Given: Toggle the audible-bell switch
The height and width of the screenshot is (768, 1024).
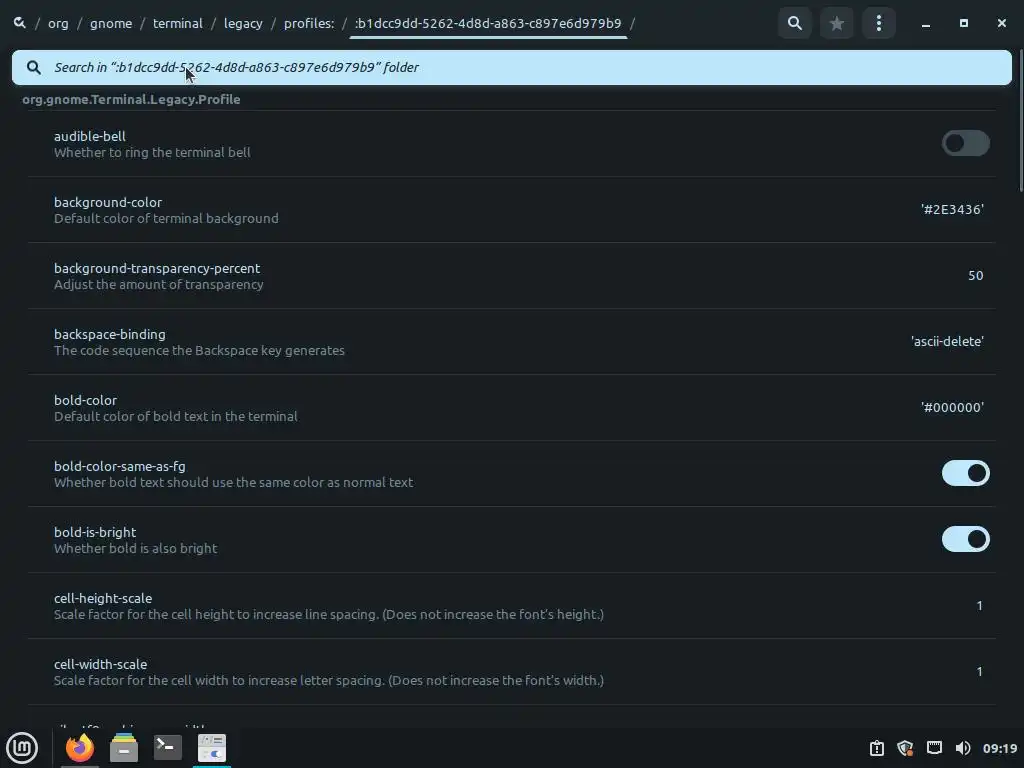Looking at the screenshot, I should (965, 143).
